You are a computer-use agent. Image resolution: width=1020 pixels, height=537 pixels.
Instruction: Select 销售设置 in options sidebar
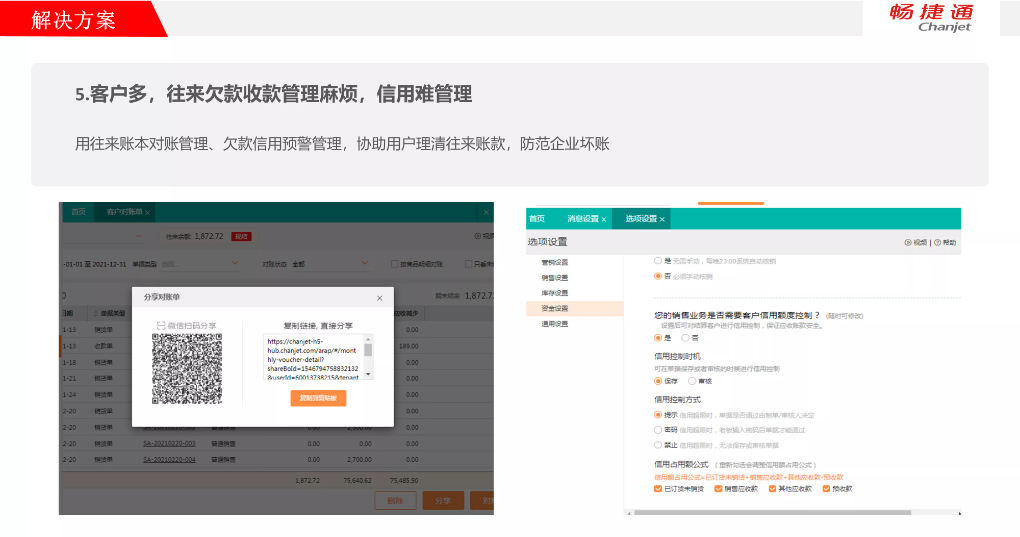(555, 278)
